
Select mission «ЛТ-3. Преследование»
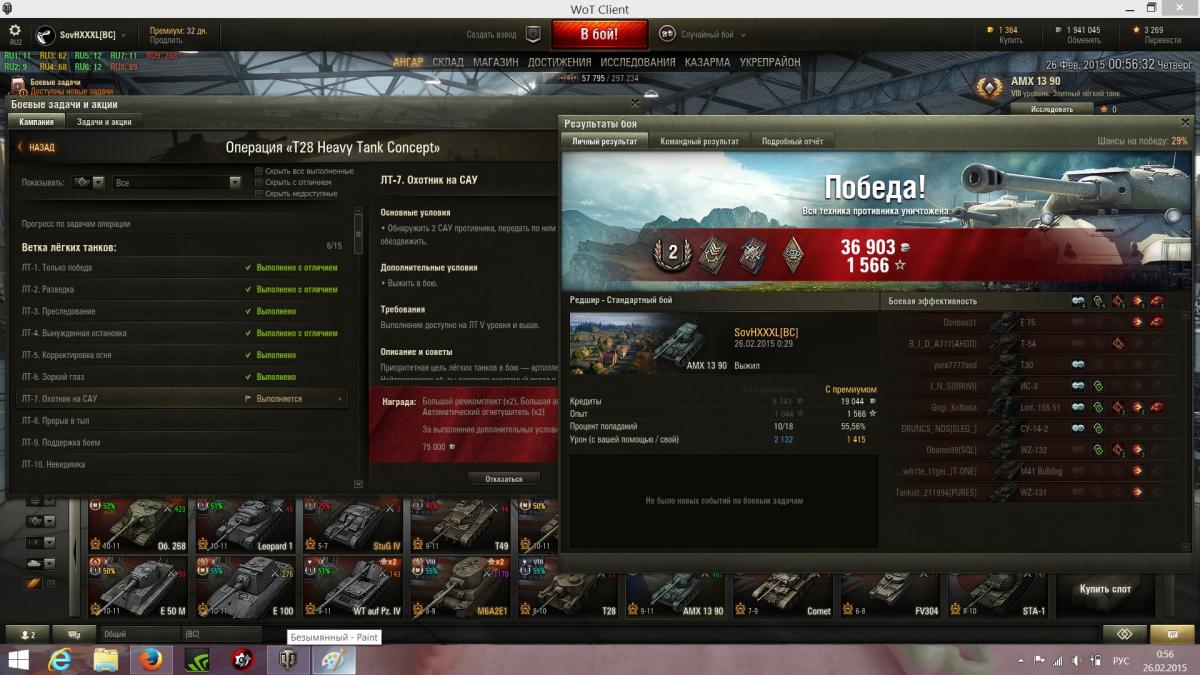pyautogui.click(x=182, y=311)
